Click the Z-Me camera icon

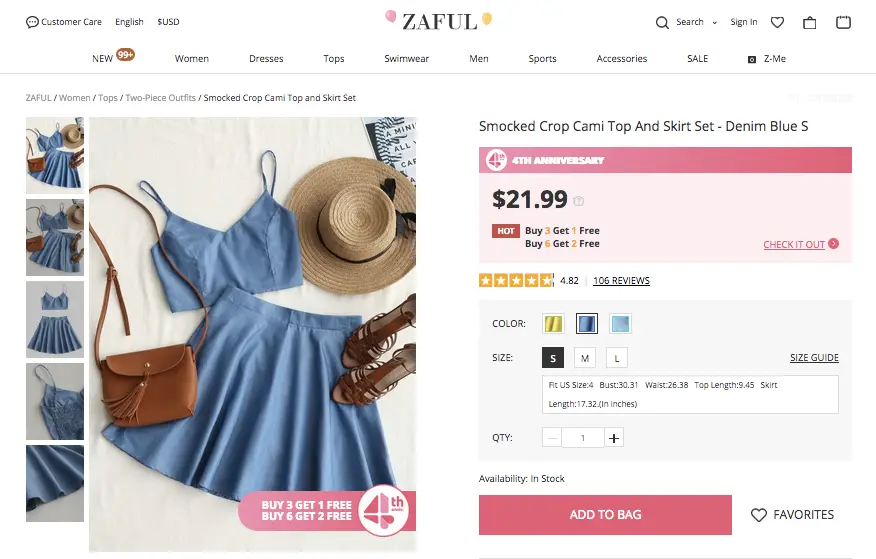coord(752,59)
